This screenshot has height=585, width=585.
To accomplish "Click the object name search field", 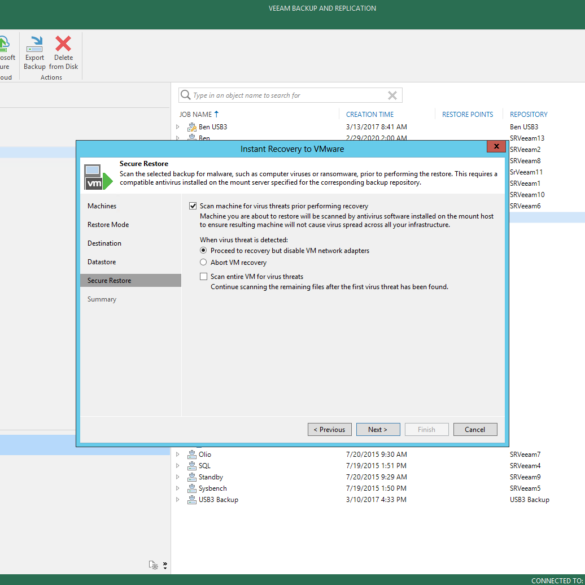I will pyautogui.click(x=289, y=95).
